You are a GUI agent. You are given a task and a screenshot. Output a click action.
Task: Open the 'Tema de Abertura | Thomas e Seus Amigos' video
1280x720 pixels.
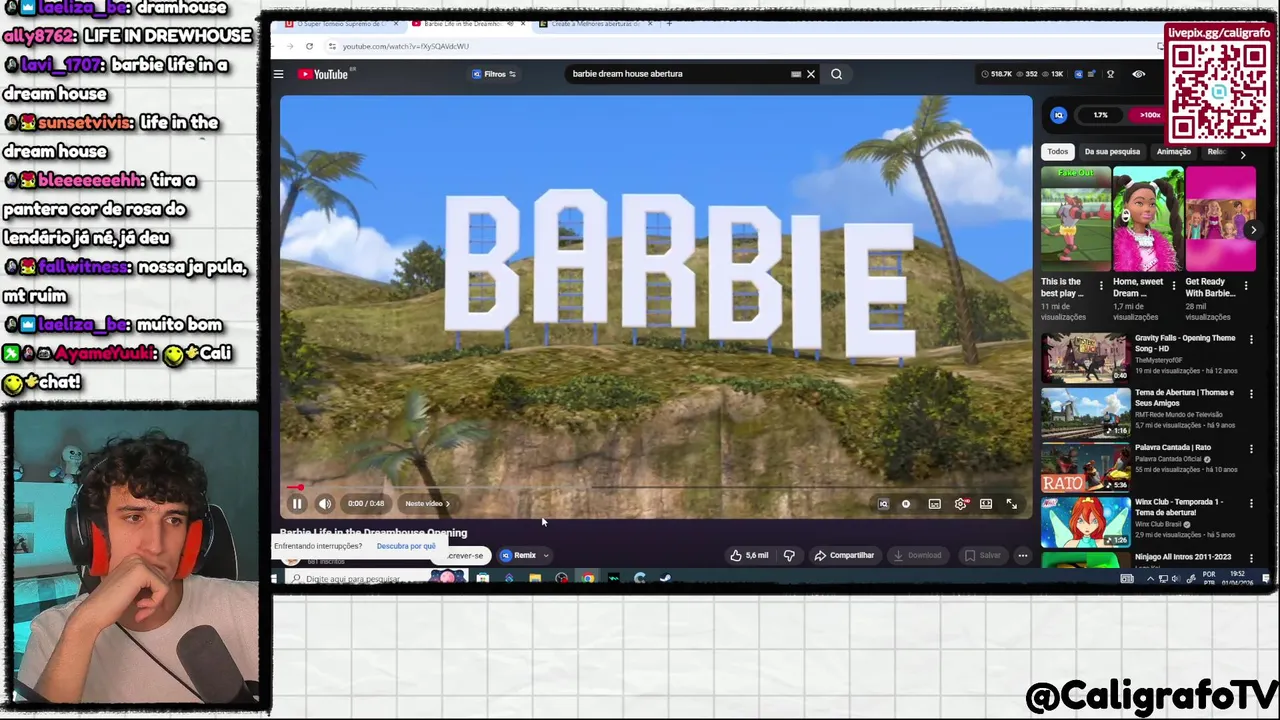pos(1086,412)
